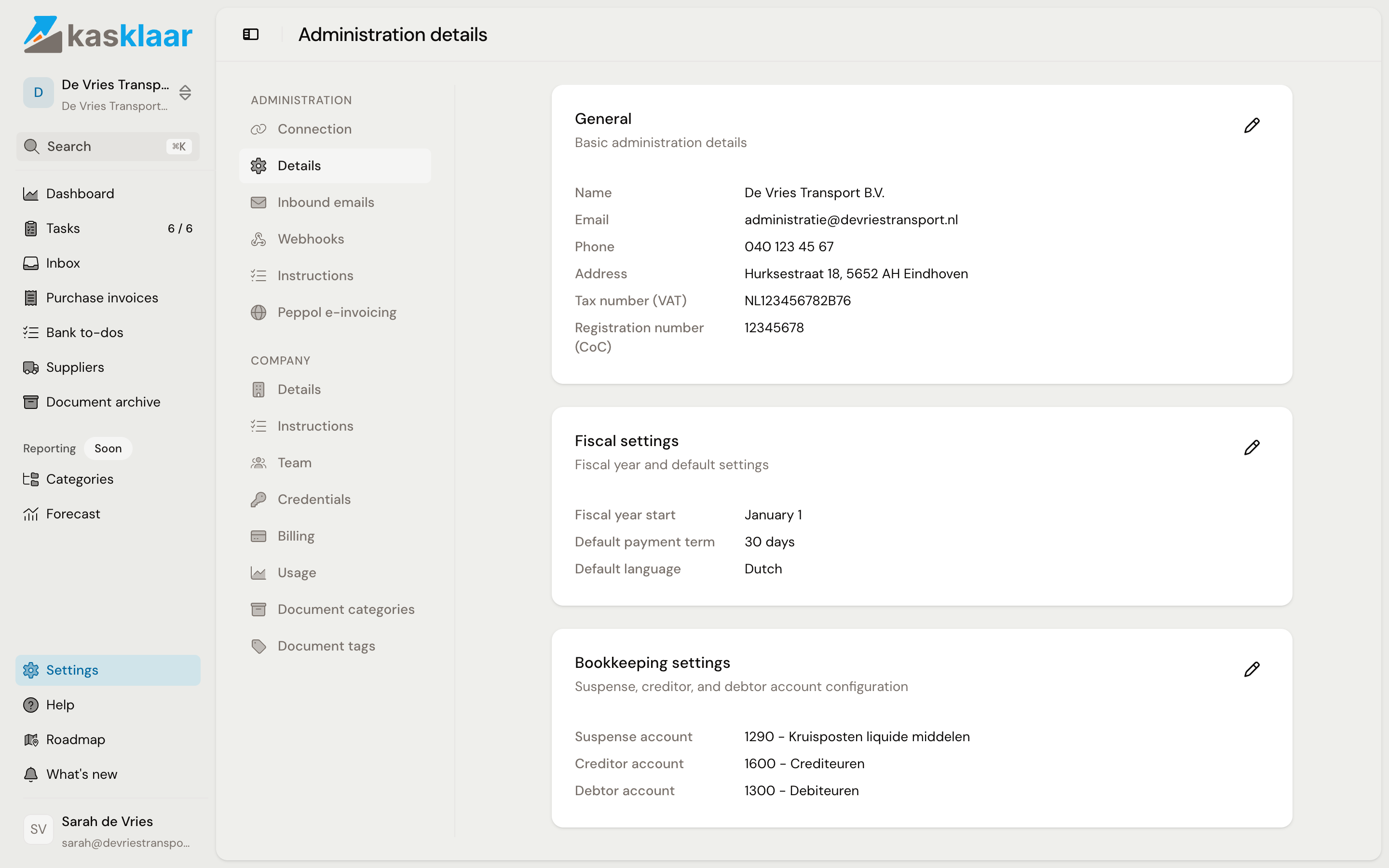Open Document tags settings

pyautogui.click(x=335, y=646)
